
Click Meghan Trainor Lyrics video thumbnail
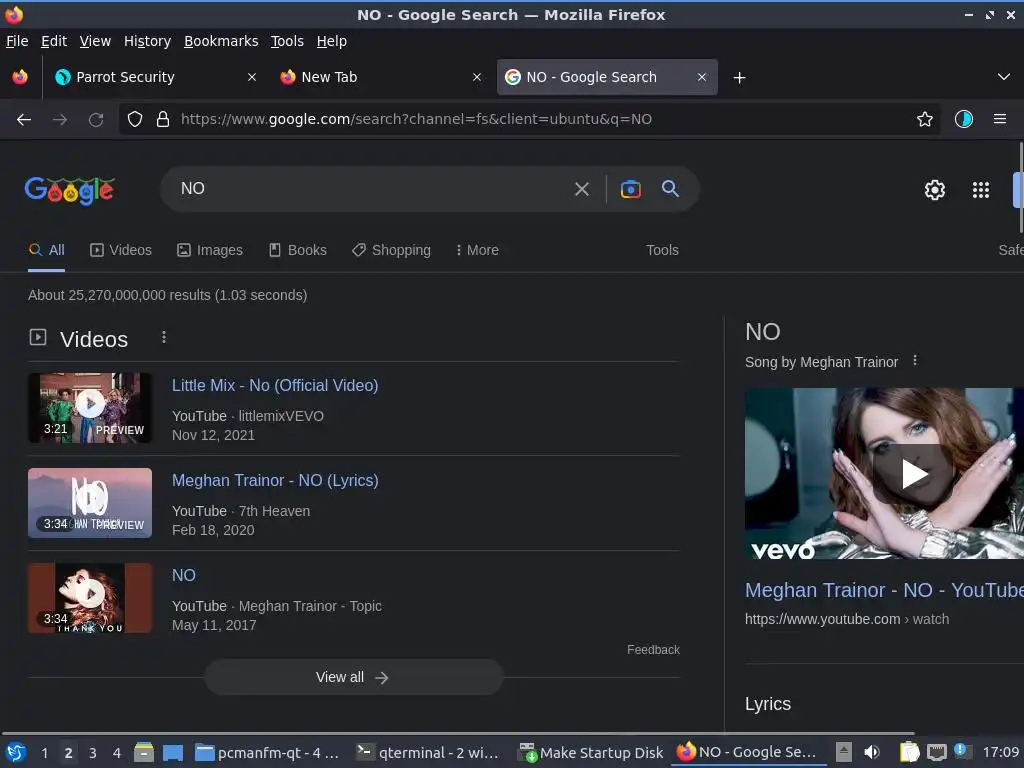90,503
